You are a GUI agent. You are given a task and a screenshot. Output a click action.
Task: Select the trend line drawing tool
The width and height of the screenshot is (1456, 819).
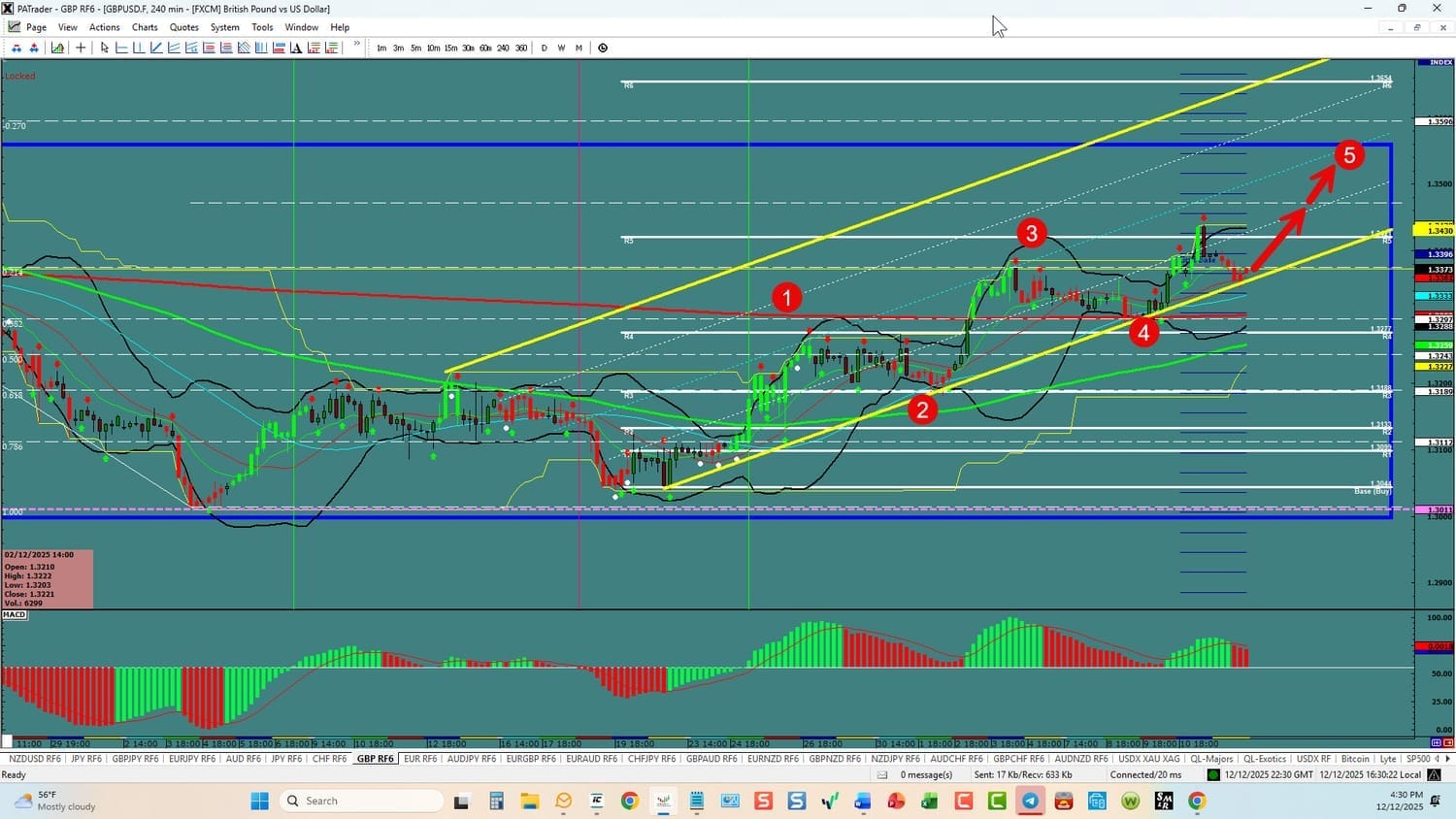(156, 48)
